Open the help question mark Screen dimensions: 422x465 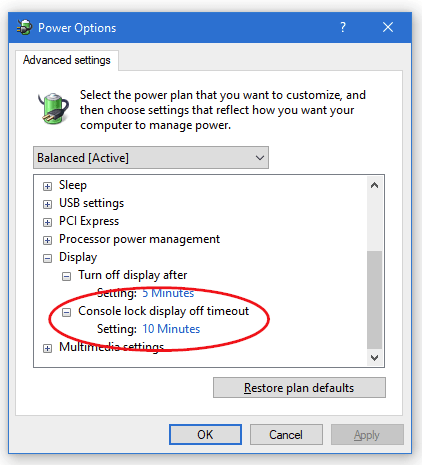(x=343, y=27)
